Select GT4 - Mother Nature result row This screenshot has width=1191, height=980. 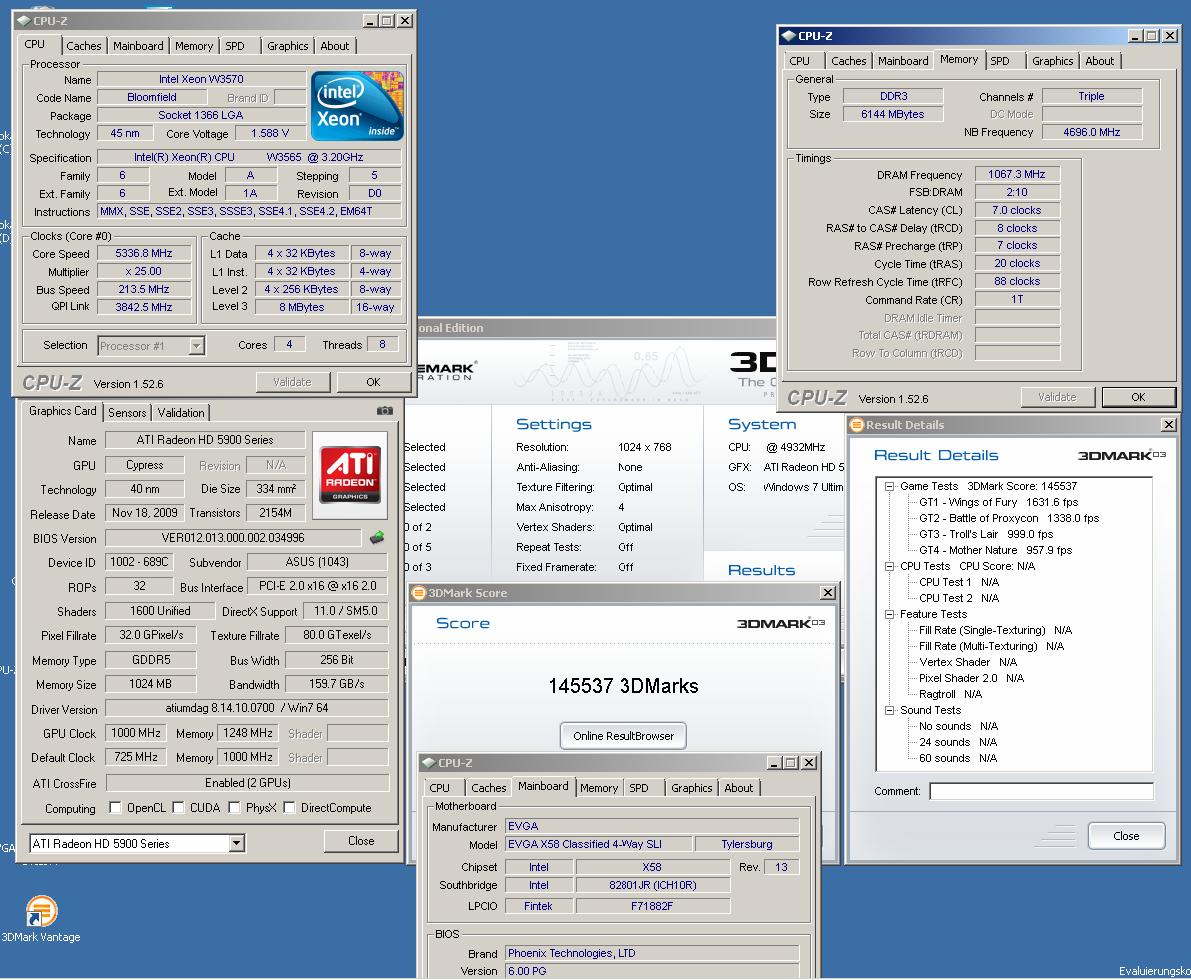click(995, 550)
